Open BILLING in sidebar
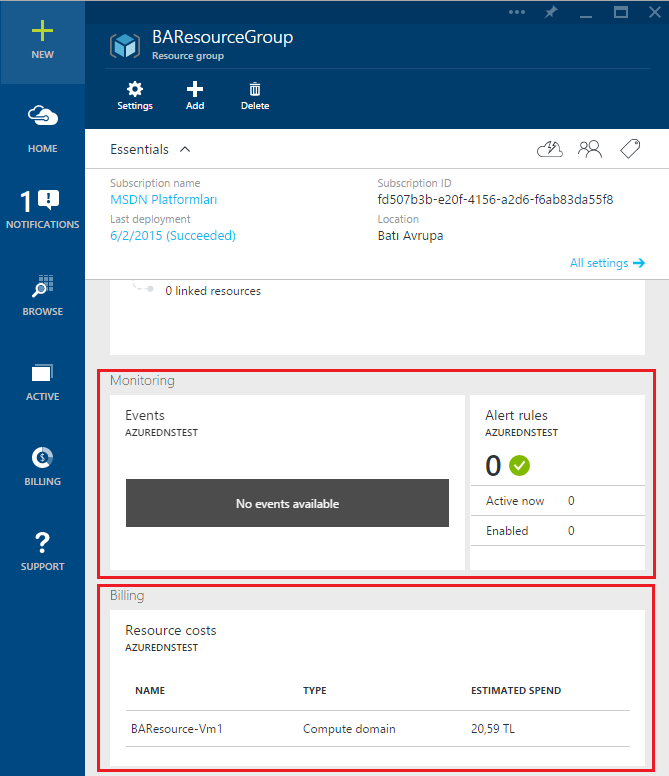Viewport: 669px width, 776px height. [x=43, y=467]
